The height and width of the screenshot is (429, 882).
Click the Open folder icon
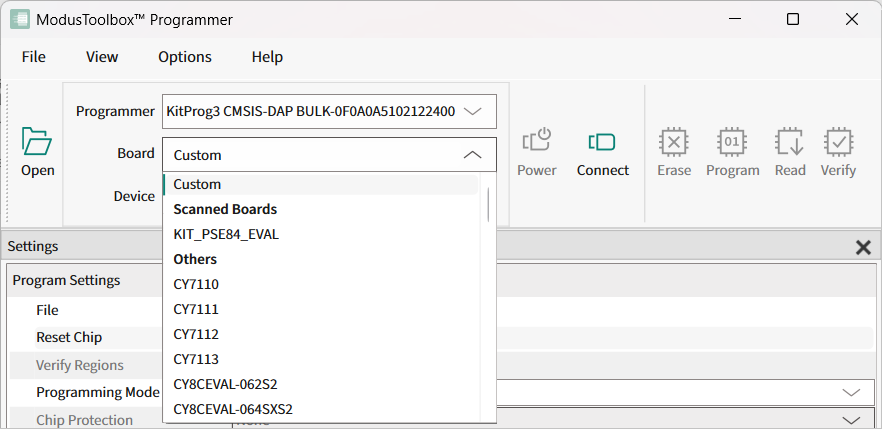(37, 142)
